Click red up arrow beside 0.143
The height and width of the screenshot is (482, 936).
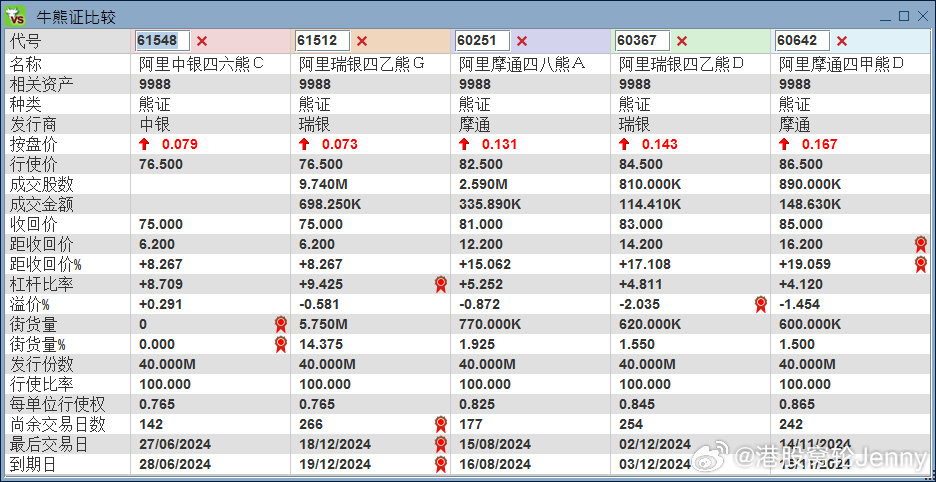(624, 144)
